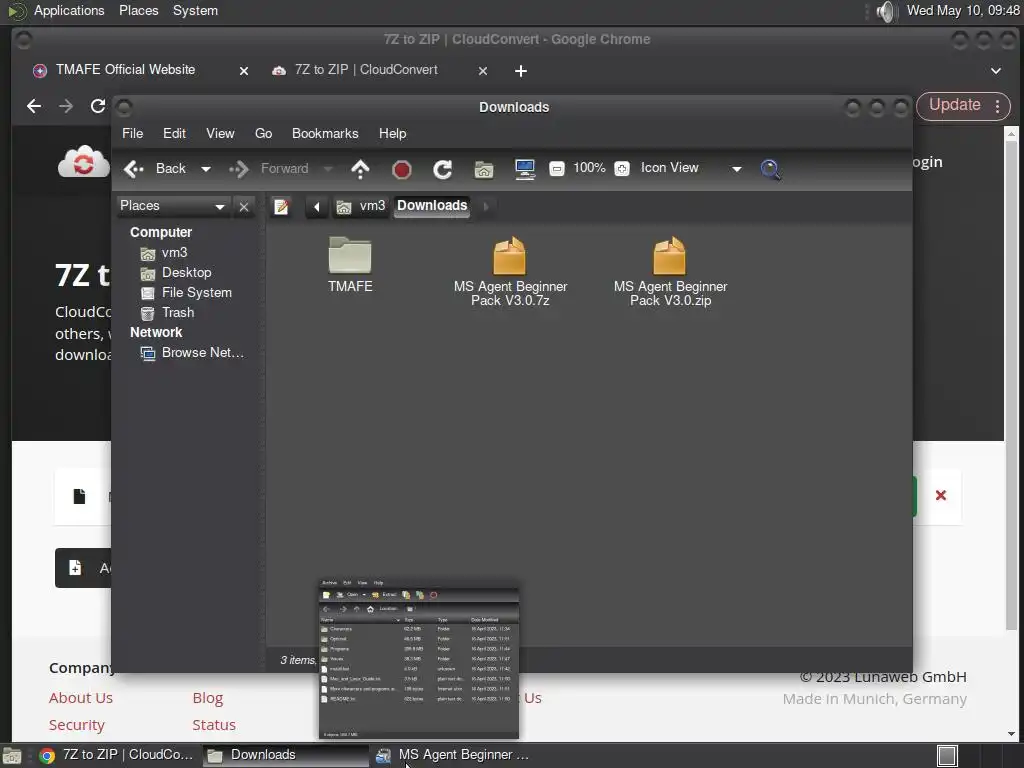Open the Edit menu in Downloads window
This screenshot has height=768, width=1024.
[x=174, y=133]
